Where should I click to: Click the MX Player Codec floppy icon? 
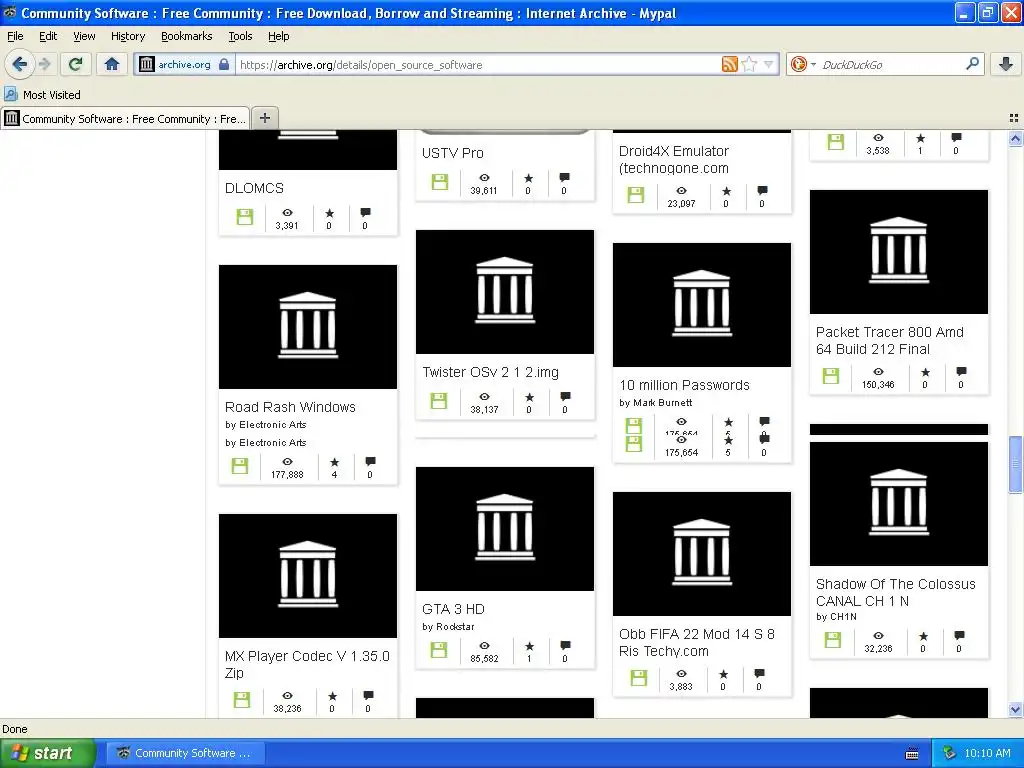pyautogui.click(x=242, y=700)
